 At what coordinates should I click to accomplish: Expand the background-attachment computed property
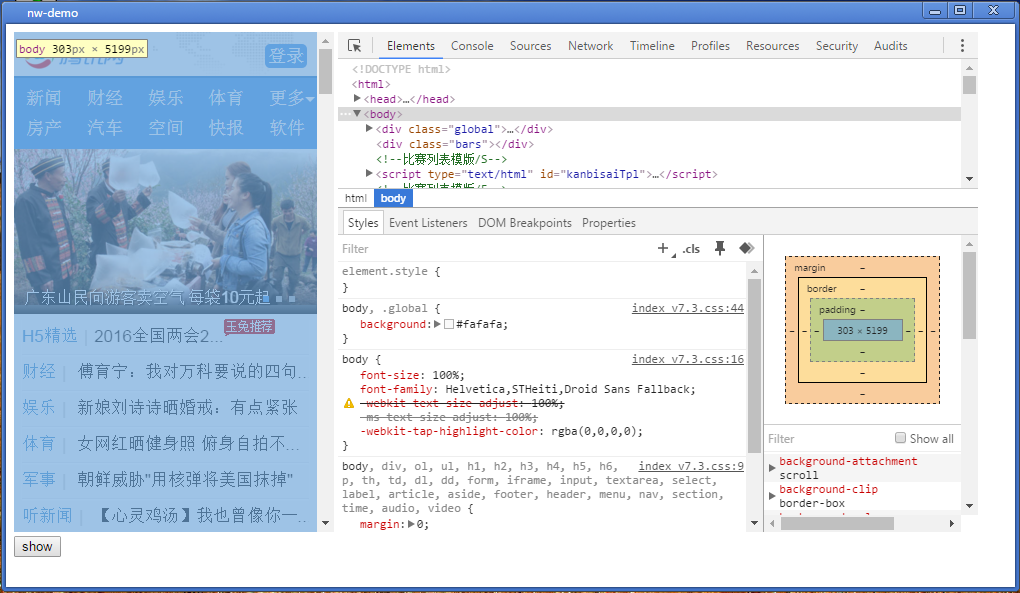[x=772, y=468]
